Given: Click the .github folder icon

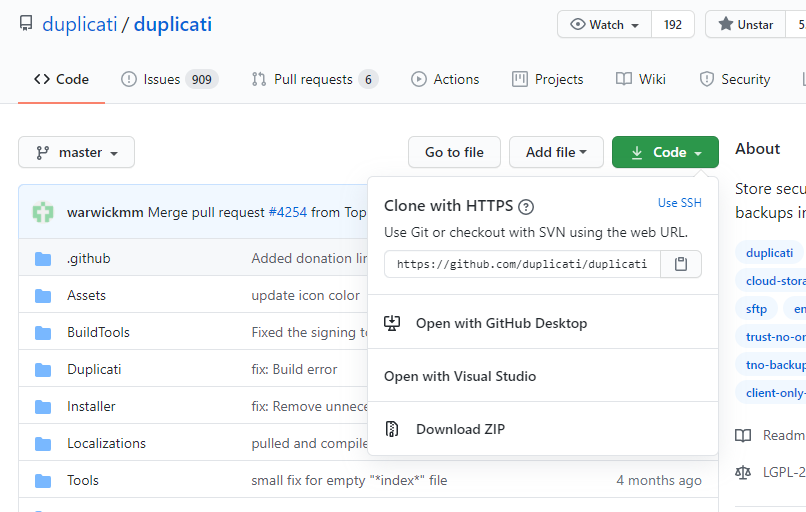Looking at the screenshot, I should (x=43, y=259).
